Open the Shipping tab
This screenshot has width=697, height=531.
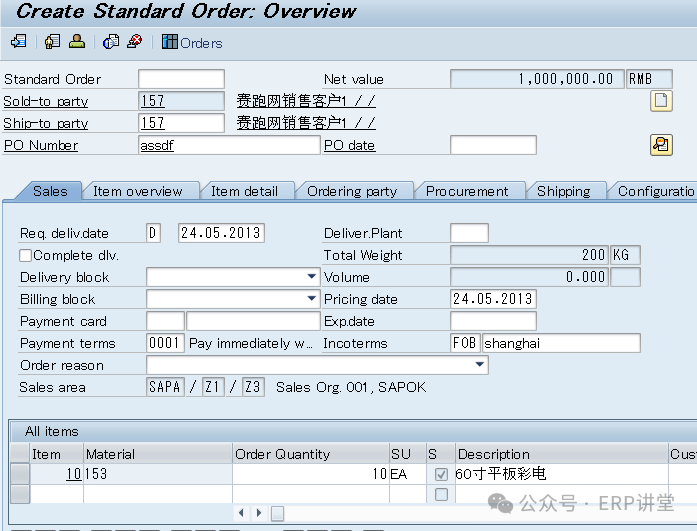click(564, 191)
